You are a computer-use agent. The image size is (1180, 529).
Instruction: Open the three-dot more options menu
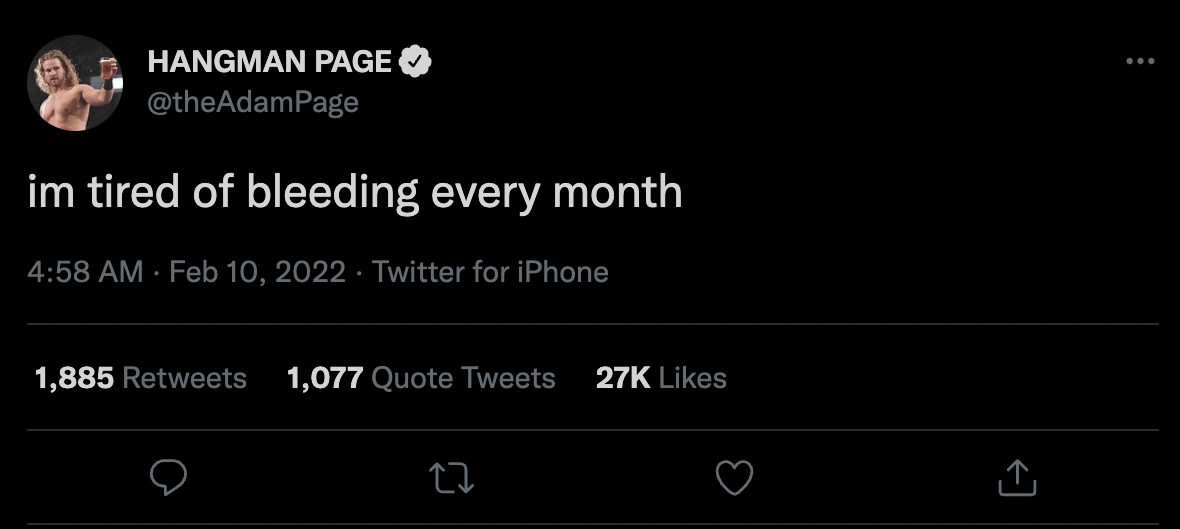pyautogui.click(x=1139, y=62)
